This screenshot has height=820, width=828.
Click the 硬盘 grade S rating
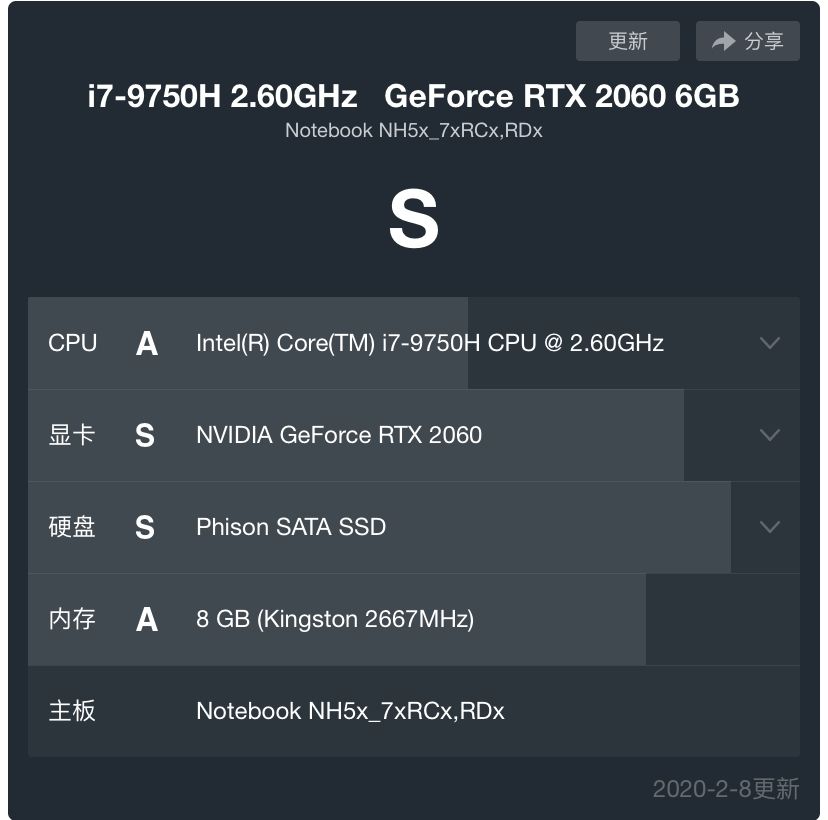pyautogui.click(x=145, y=527)
